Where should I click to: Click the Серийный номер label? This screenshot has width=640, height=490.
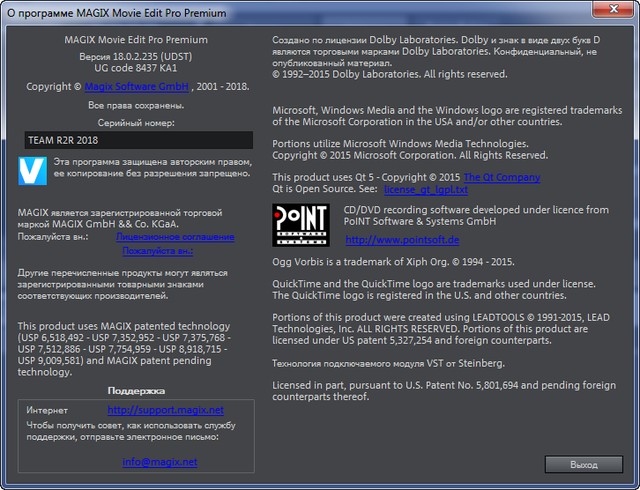click(136, 122)
